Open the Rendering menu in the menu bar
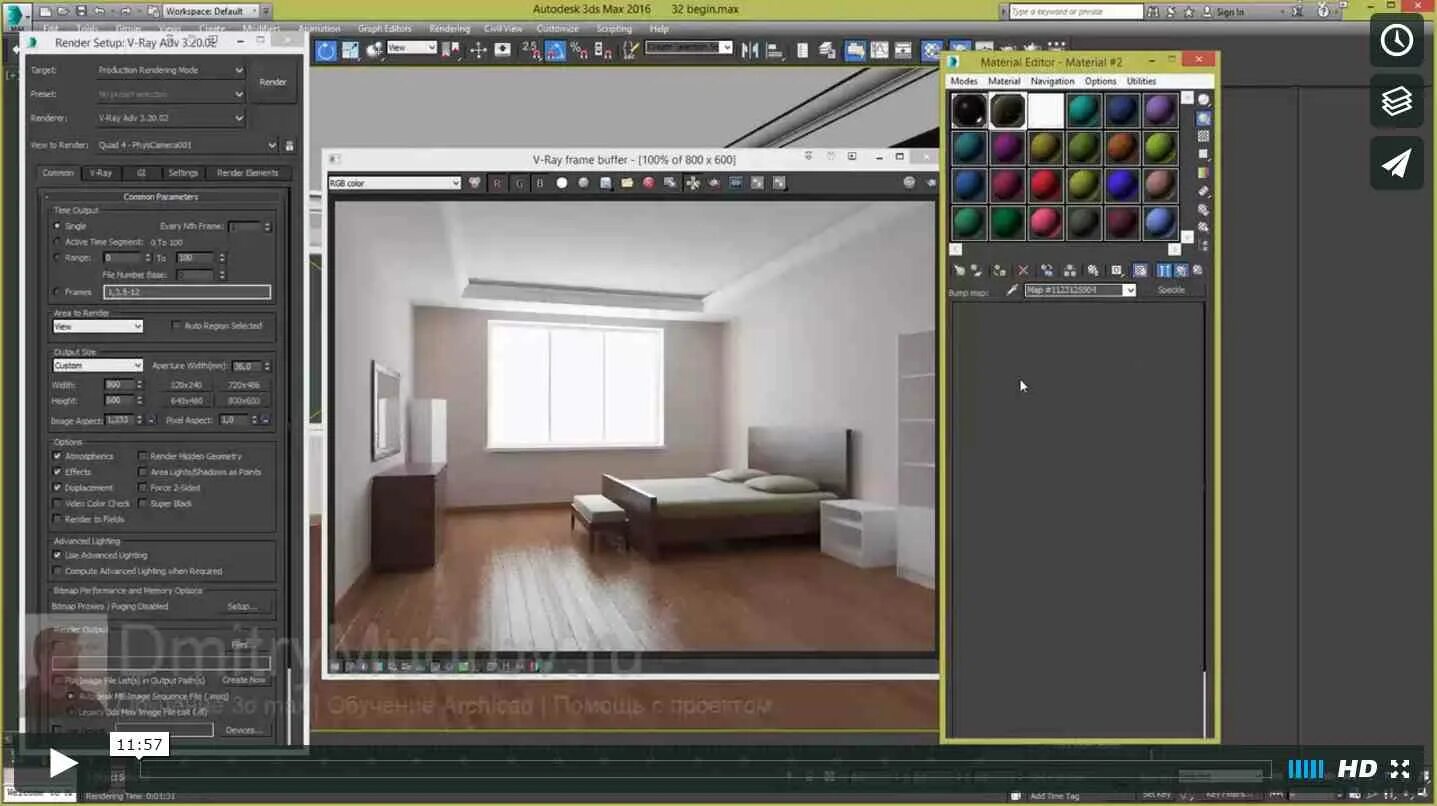The width and height of the screenshot is (1437, 806). pos(449,28)
